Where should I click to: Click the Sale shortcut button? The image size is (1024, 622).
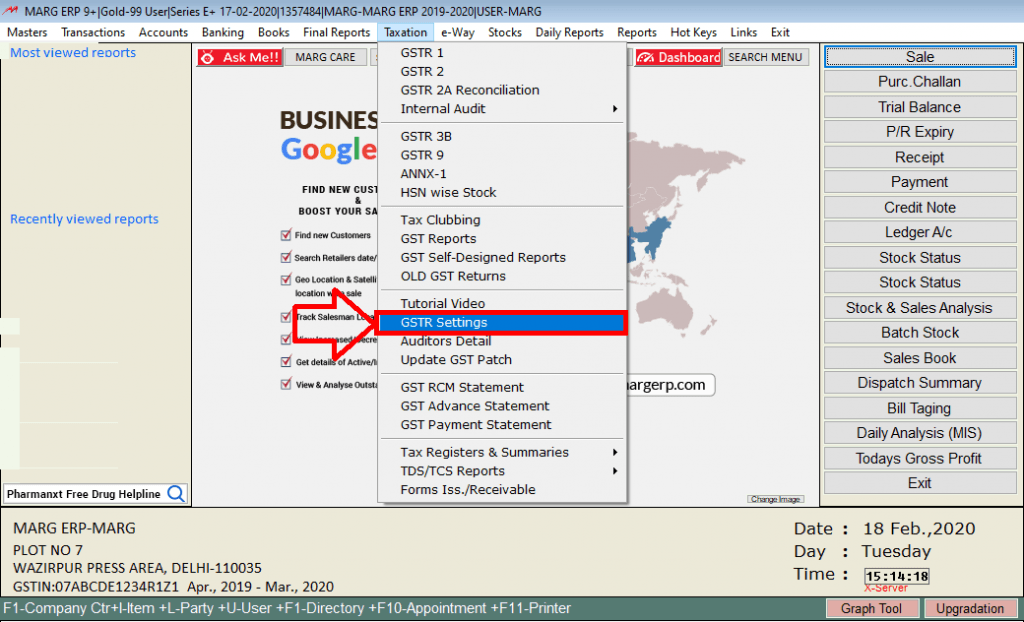tap(920, 57)
